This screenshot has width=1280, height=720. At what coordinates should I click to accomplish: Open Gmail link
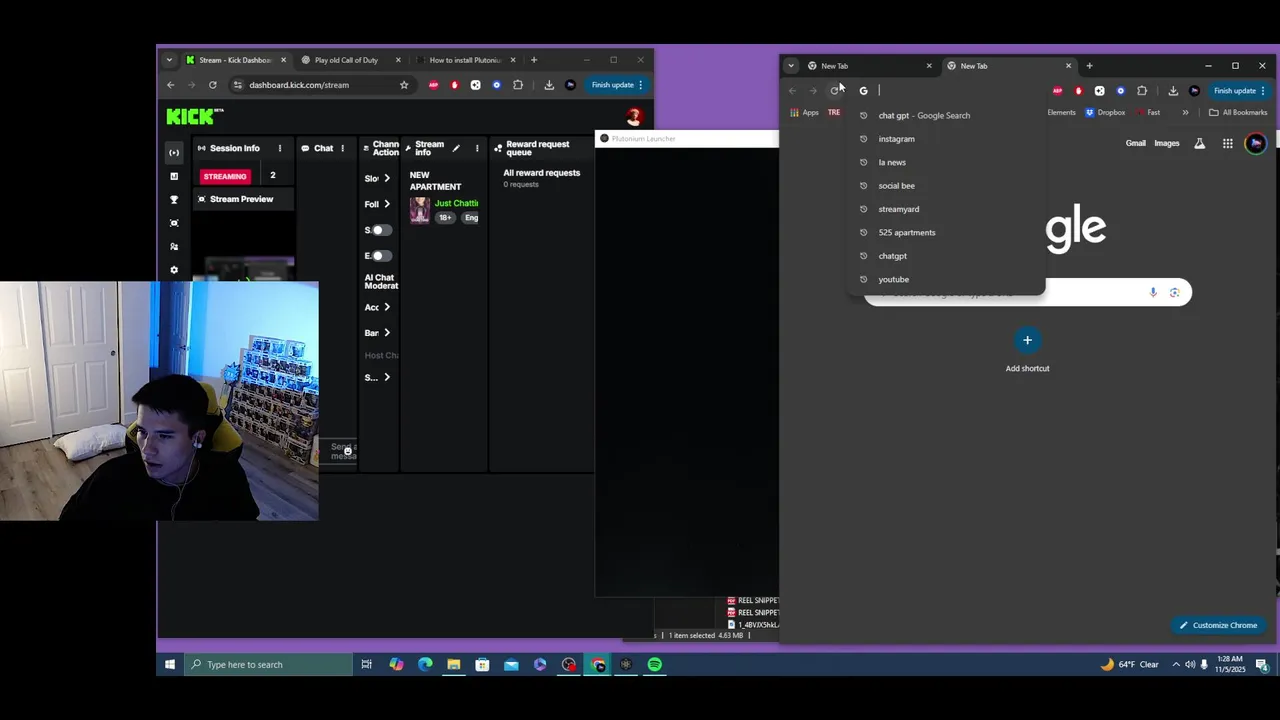pyautogui.click(x=1135, y=143)
